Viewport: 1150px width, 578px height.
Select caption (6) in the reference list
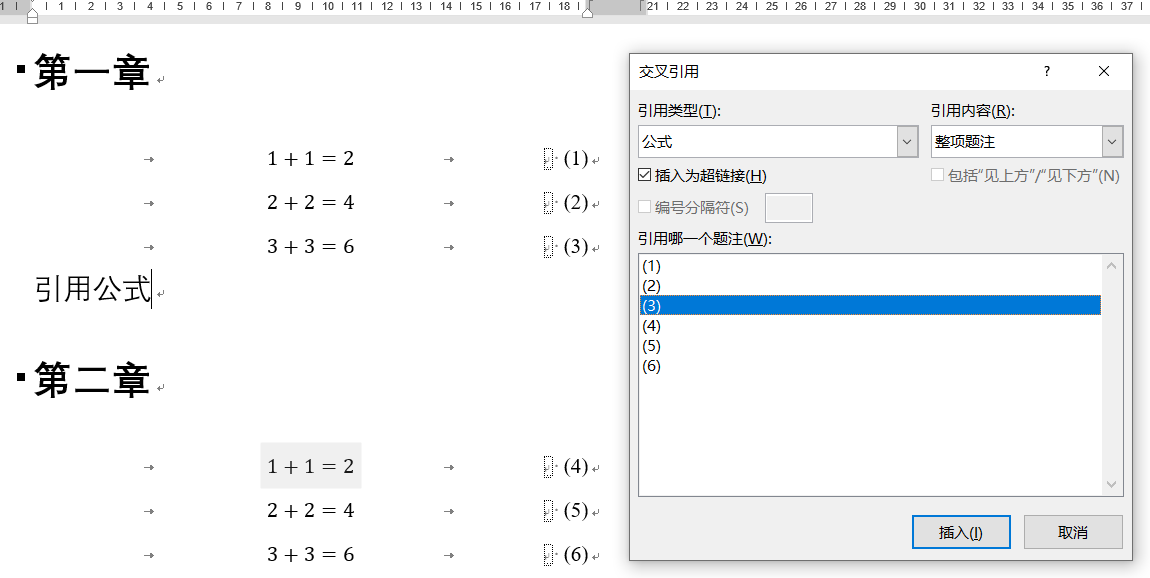[700, 365]
